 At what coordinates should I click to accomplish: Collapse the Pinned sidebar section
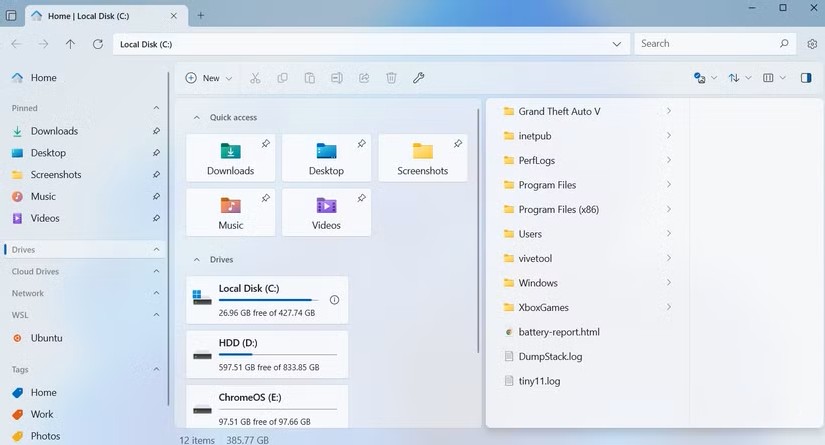pos(156,108)
